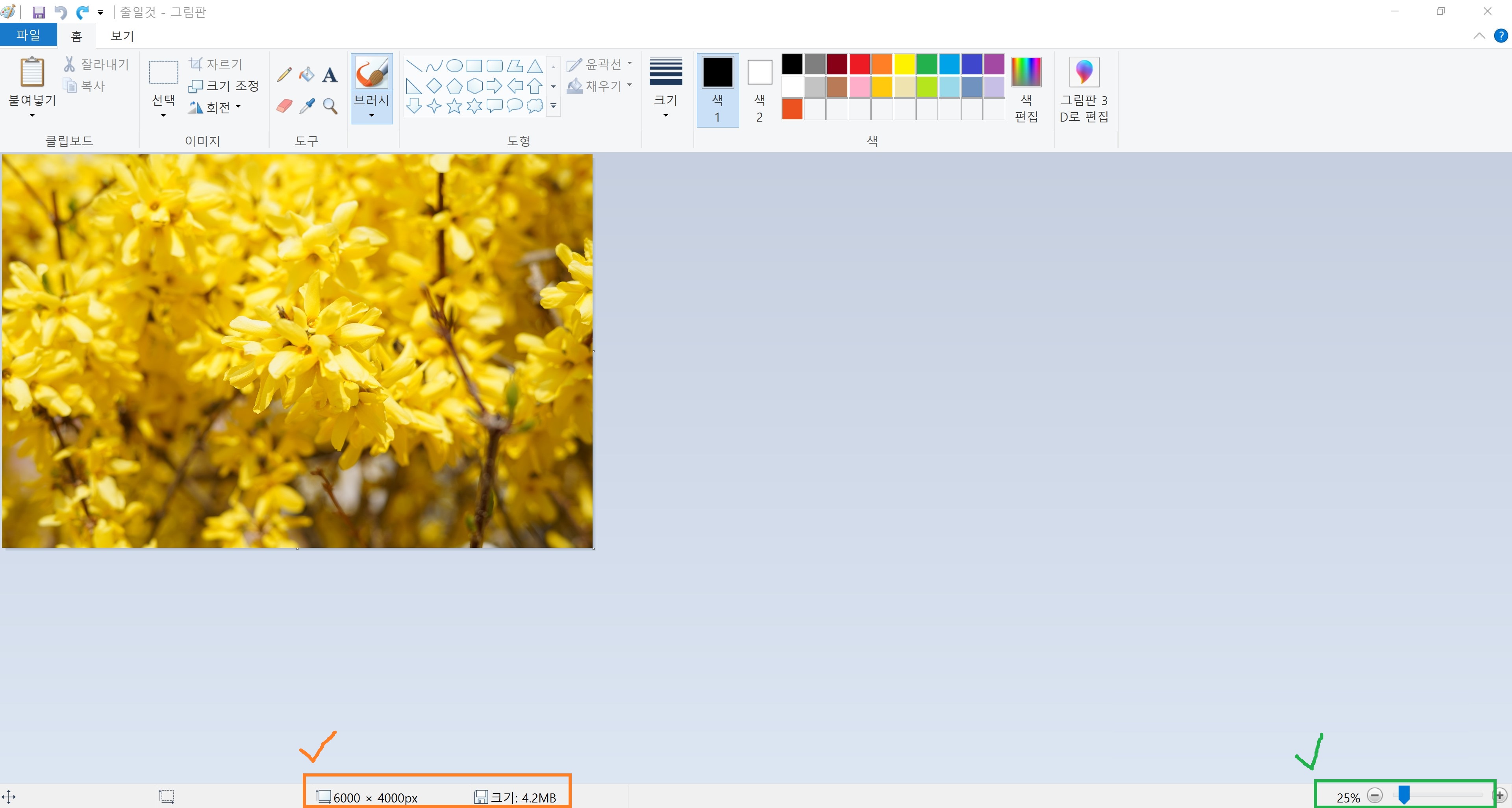
Task: Click the 크기 조정 resize button
Action: click(224, 86)
